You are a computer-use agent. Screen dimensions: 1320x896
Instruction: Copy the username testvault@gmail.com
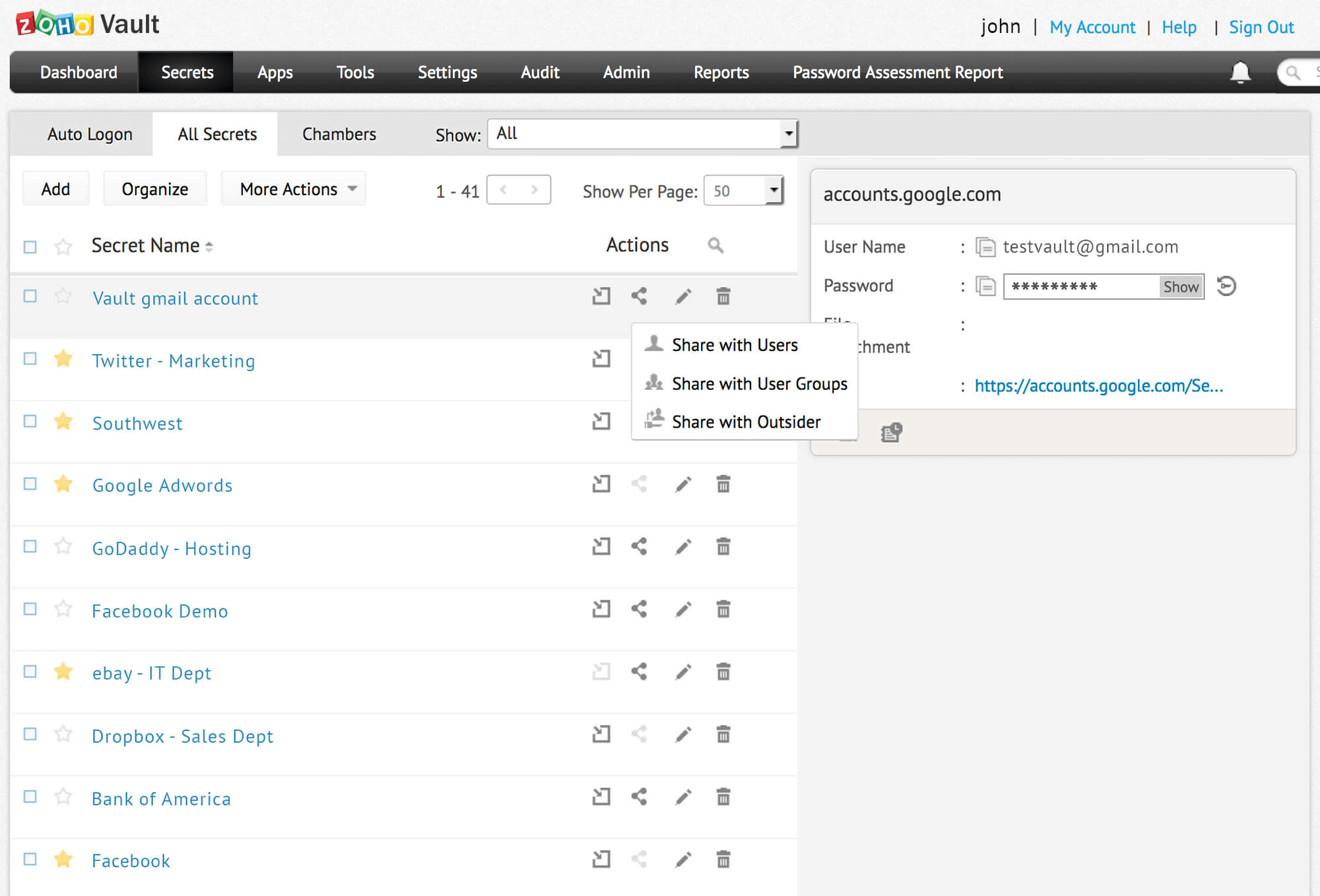pos(985,247)
